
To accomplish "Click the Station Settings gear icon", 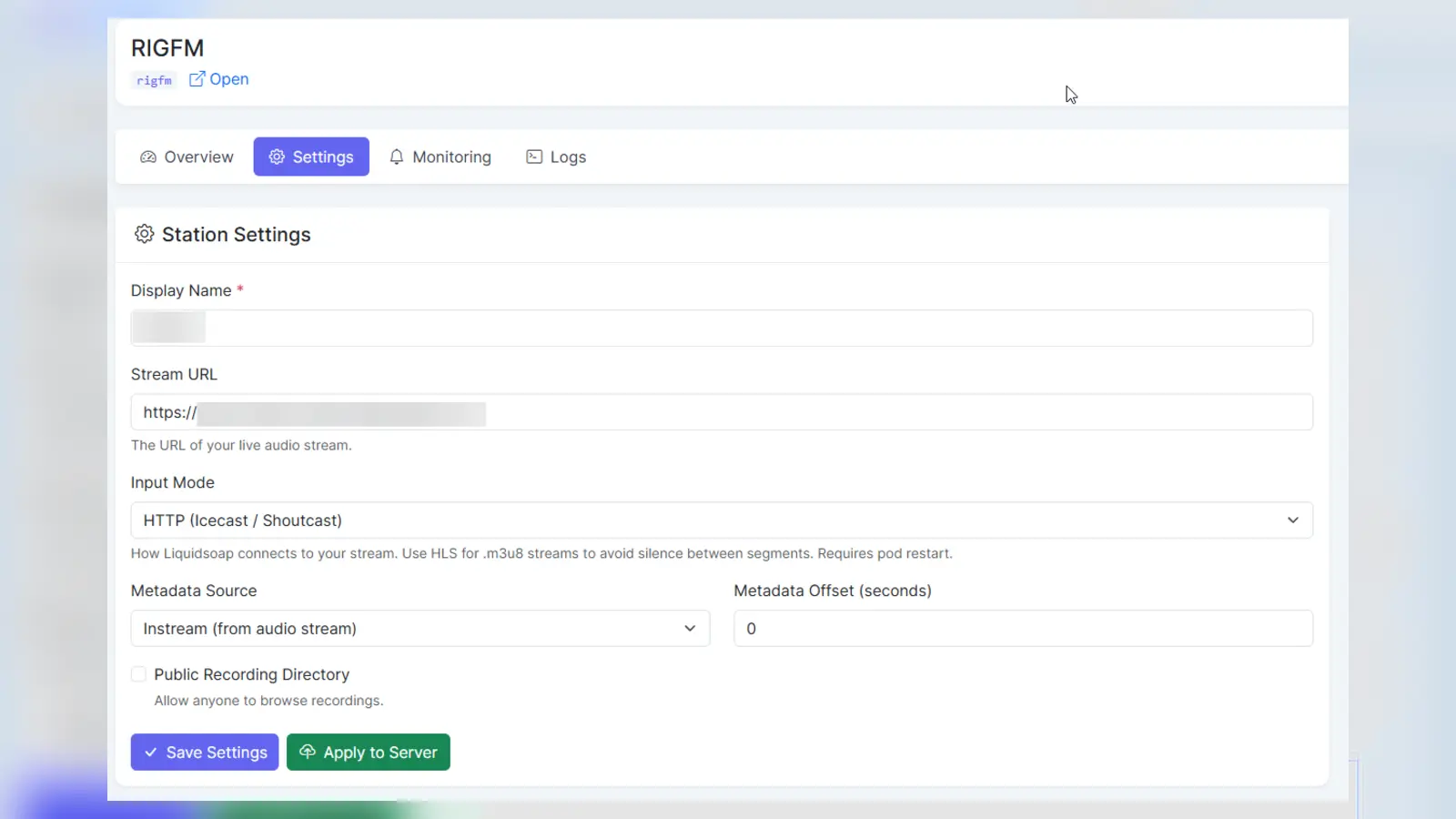I will point(144,234).
